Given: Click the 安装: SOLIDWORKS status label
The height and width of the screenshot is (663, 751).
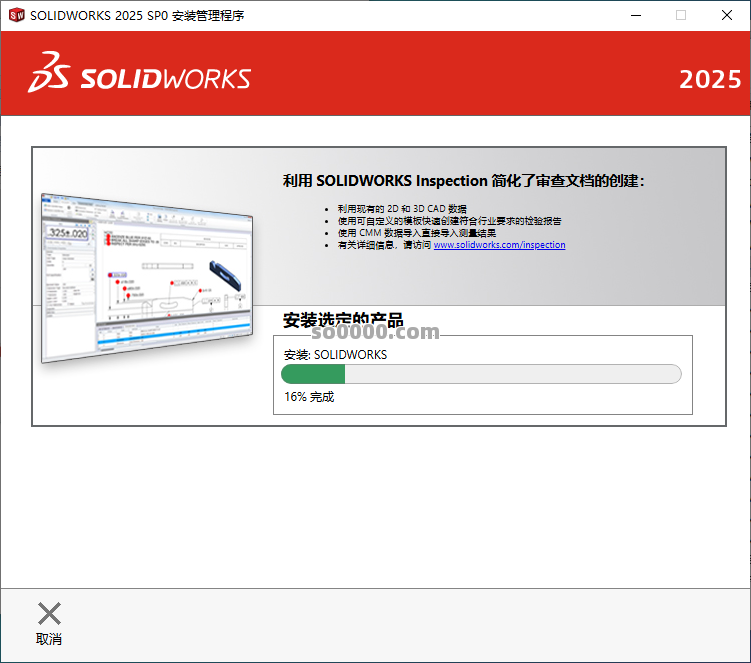Looking at the screenshot, I should coord(335,354).
